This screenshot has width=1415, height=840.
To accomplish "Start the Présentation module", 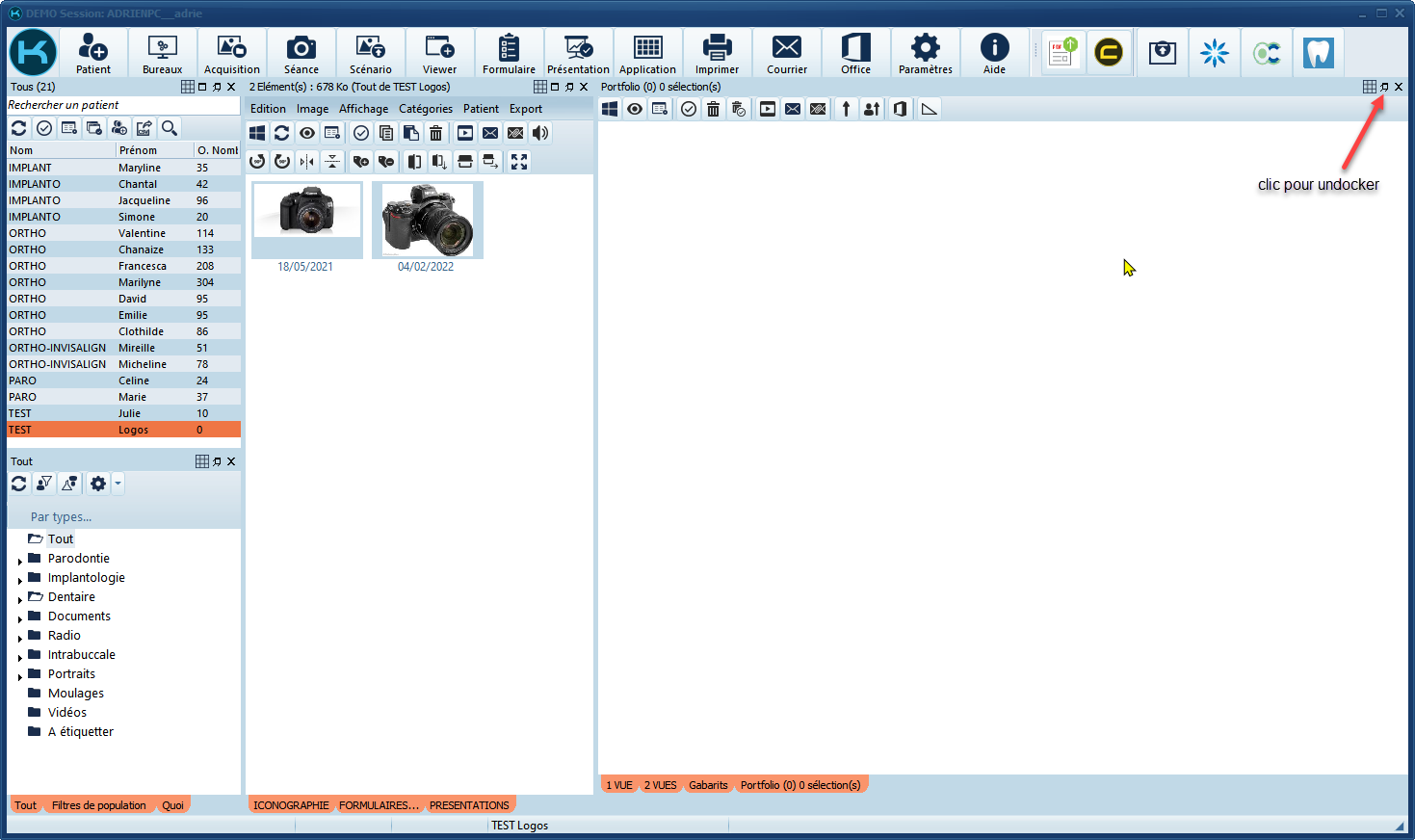I will tap(578, 53).
